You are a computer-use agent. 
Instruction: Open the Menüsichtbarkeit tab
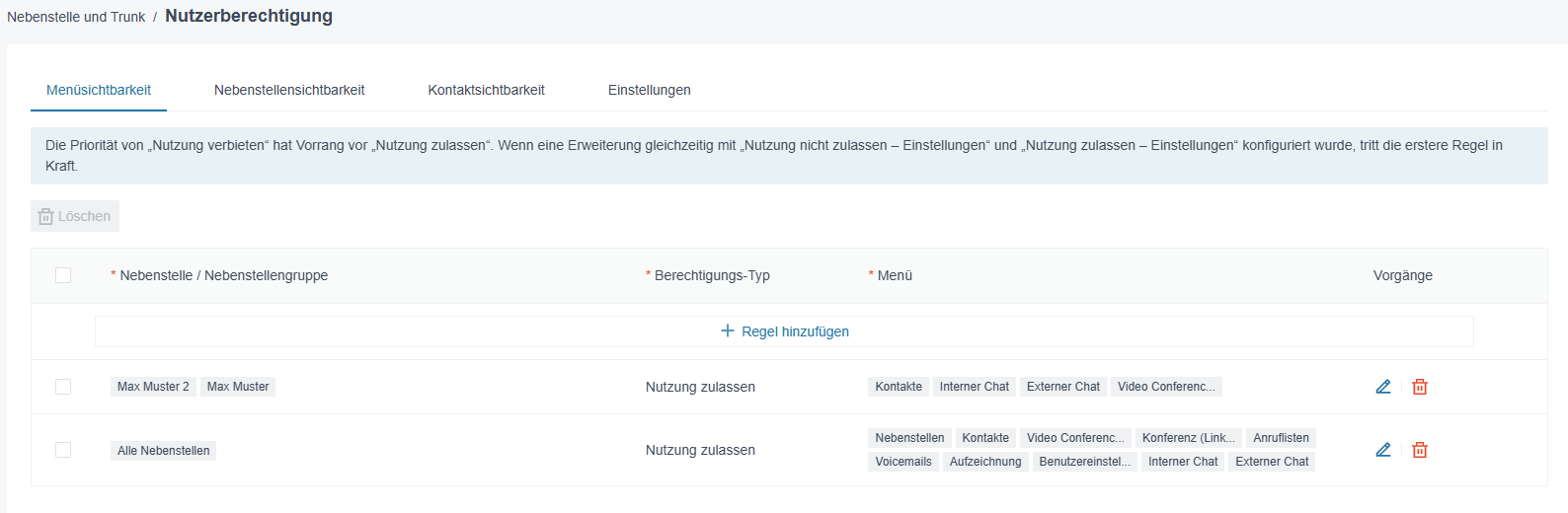coord(99,90)
